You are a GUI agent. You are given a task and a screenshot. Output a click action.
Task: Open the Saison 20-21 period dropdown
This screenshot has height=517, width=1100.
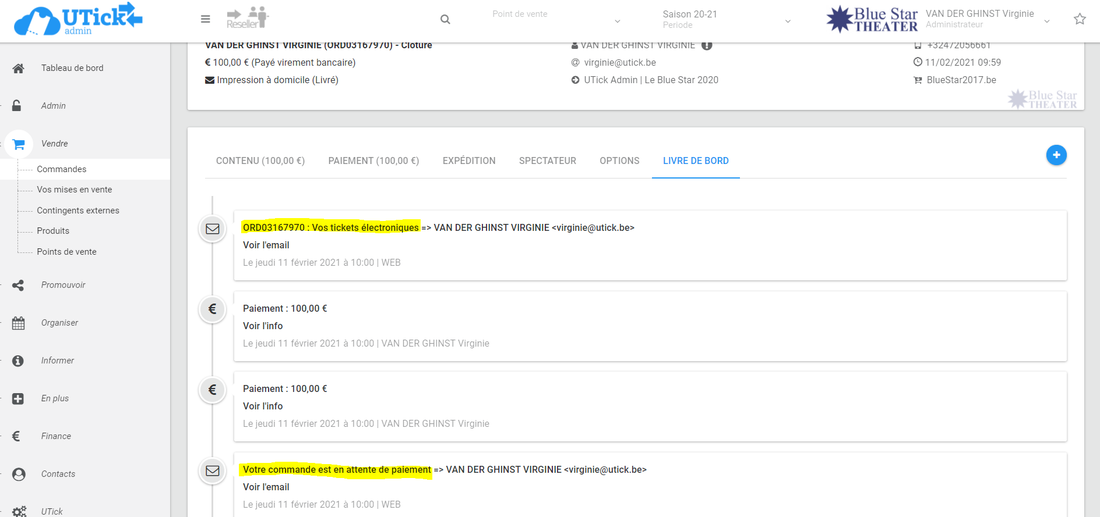coord(726,19)
